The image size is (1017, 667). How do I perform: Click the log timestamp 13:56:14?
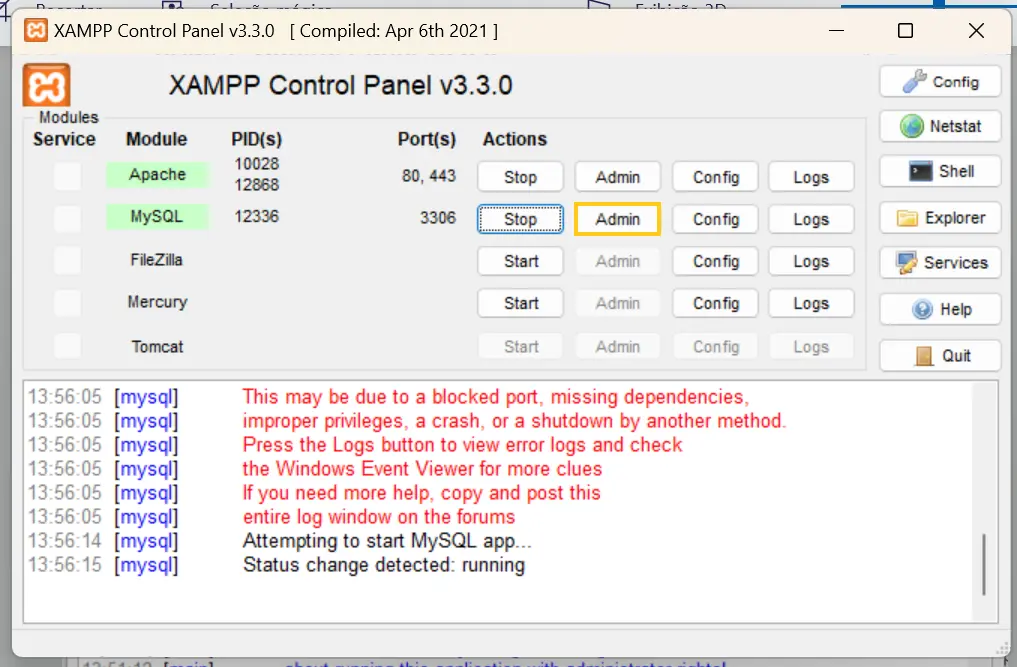65,541
